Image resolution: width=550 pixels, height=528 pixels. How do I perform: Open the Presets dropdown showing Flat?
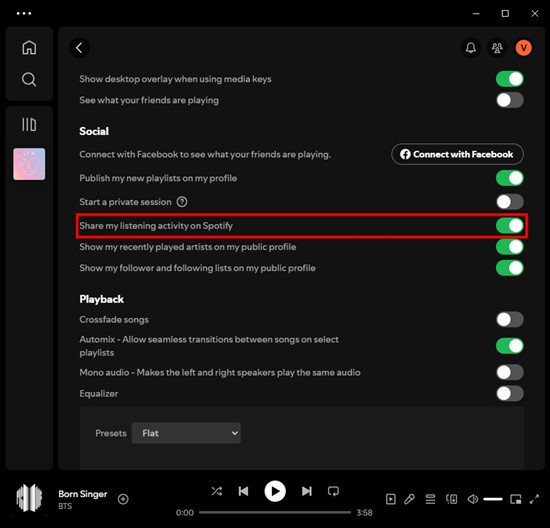pyautogui.click(x=186, y=433)
